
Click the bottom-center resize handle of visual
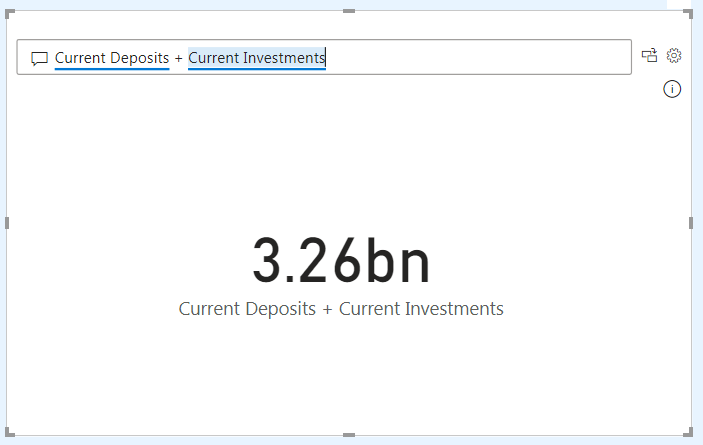pyautogui.click(x=349, y=435)
